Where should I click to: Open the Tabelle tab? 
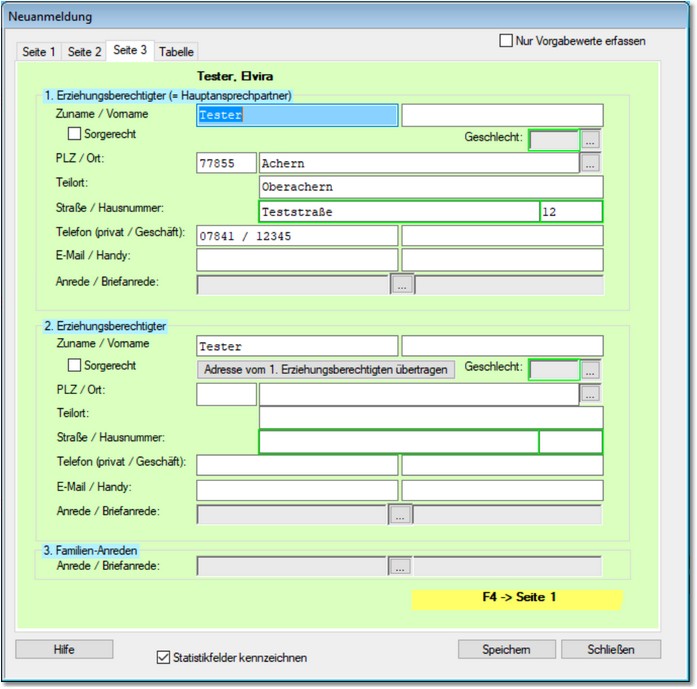[x=177, y=51]
